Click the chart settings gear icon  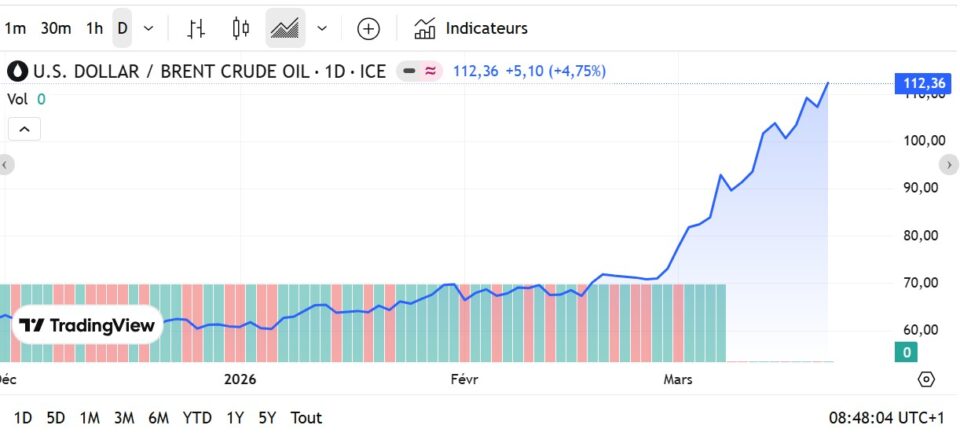click(926, 379)
